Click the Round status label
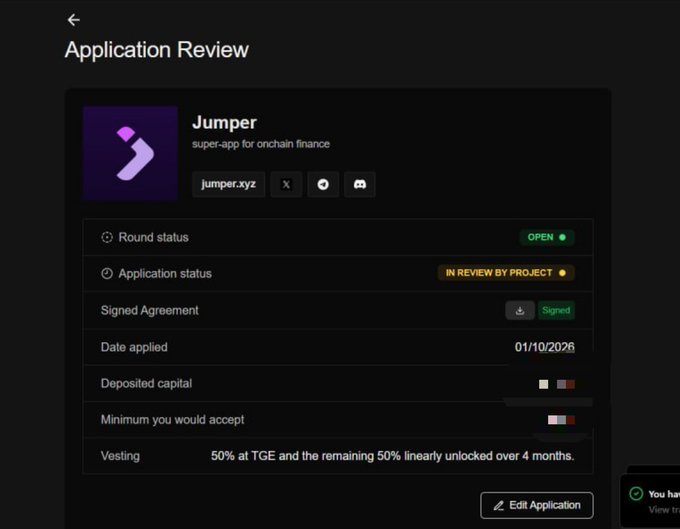680x529 pixels. (154, 237)
